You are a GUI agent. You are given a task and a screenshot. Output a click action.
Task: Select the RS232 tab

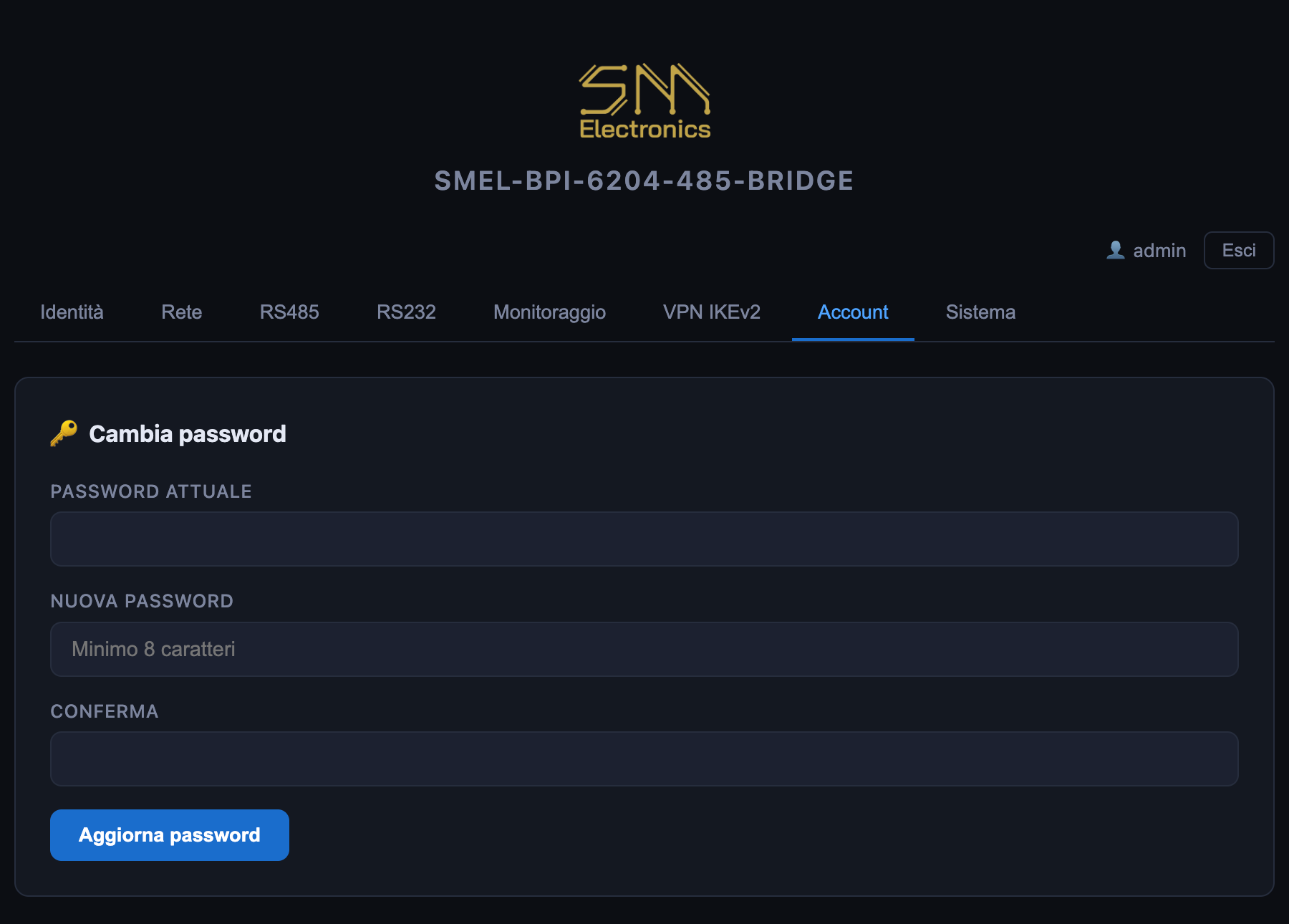pos(406,312)
